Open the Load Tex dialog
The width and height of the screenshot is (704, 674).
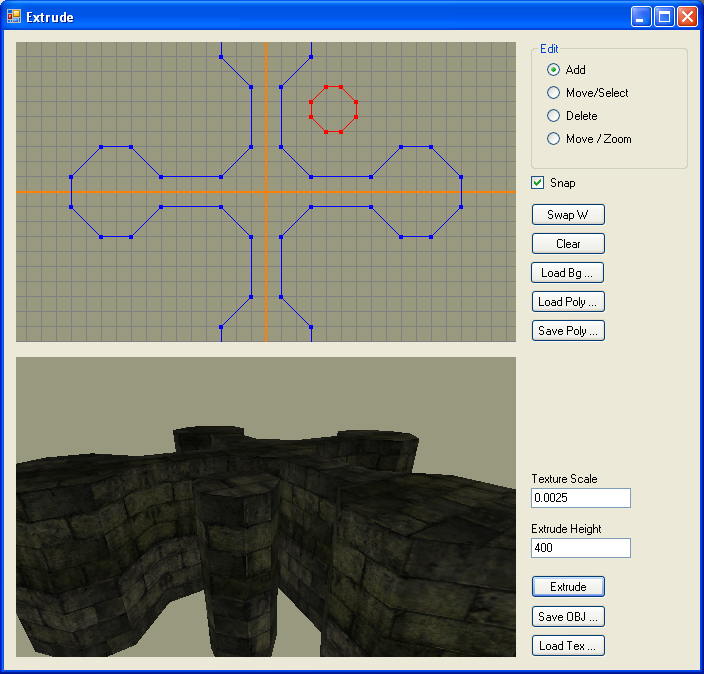point(568,645)
